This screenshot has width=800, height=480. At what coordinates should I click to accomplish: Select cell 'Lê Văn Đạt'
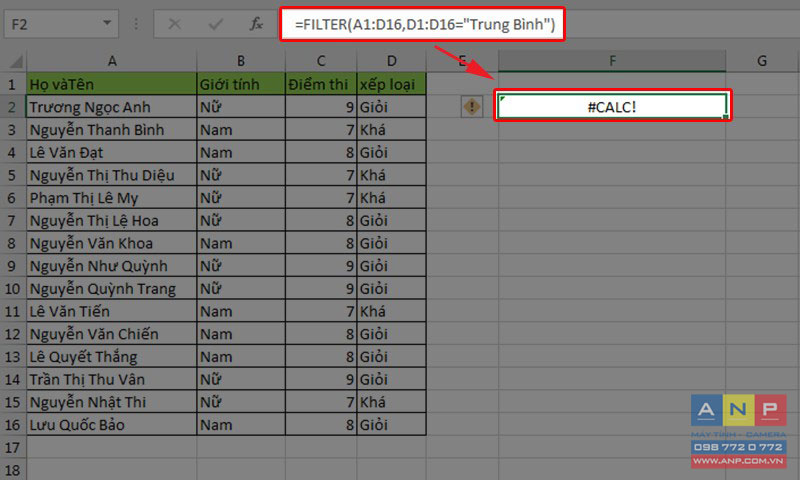click(112, 153)
